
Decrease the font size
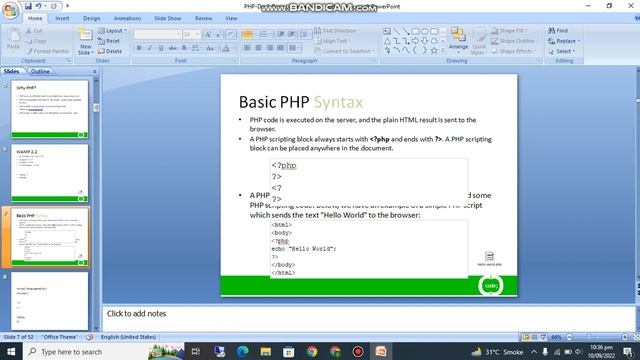click(219, 35)
